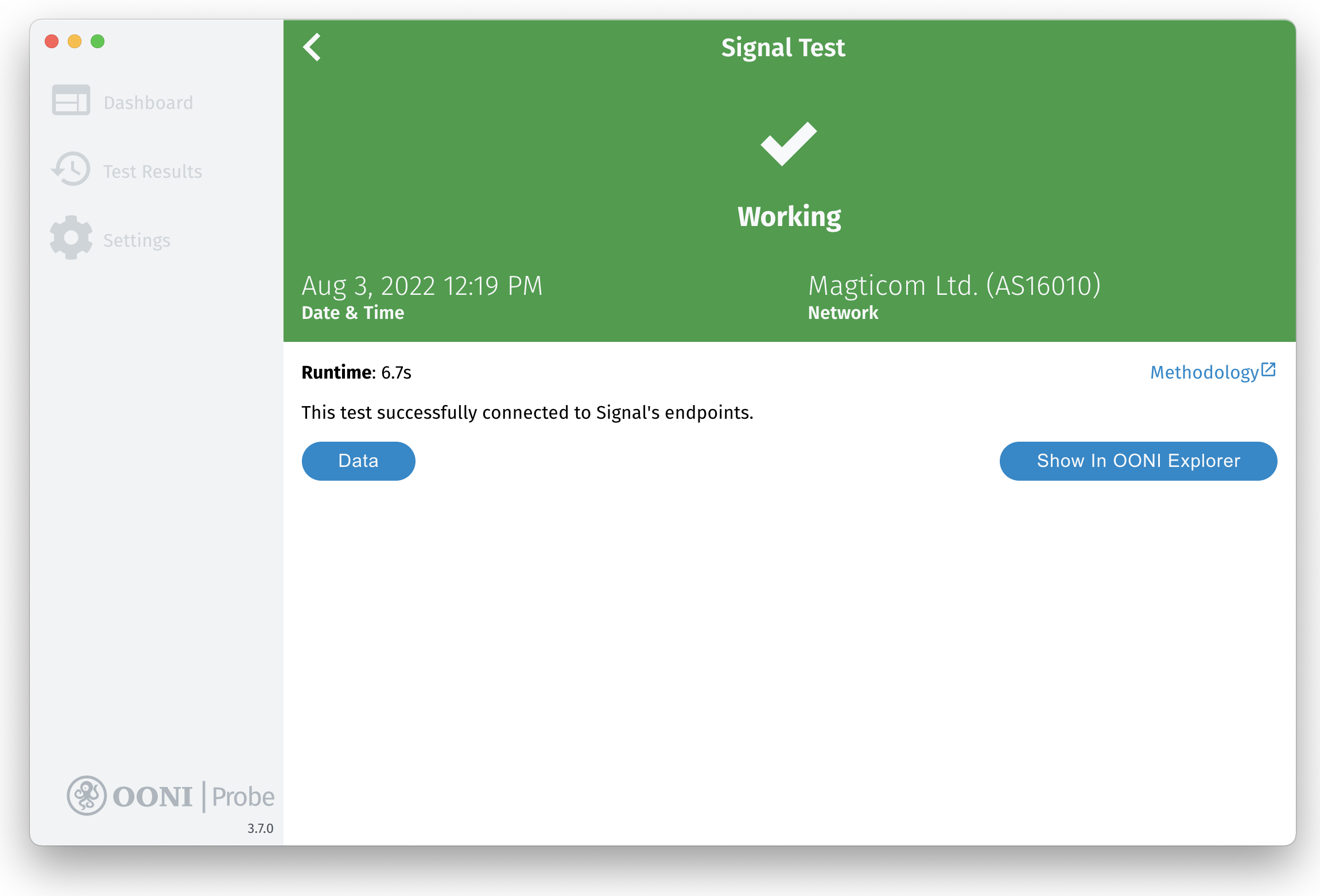Viewport: 1320px width, 896px height.
Task: Click the Magticom Ltd. network name
Action: coord(954,286)
